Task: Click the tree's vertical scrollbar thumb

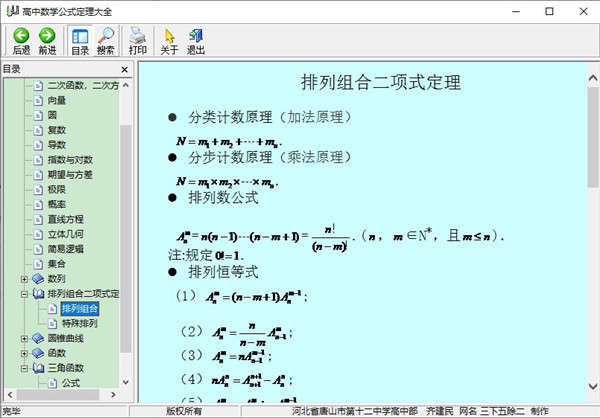Action: tap(126, 238)
